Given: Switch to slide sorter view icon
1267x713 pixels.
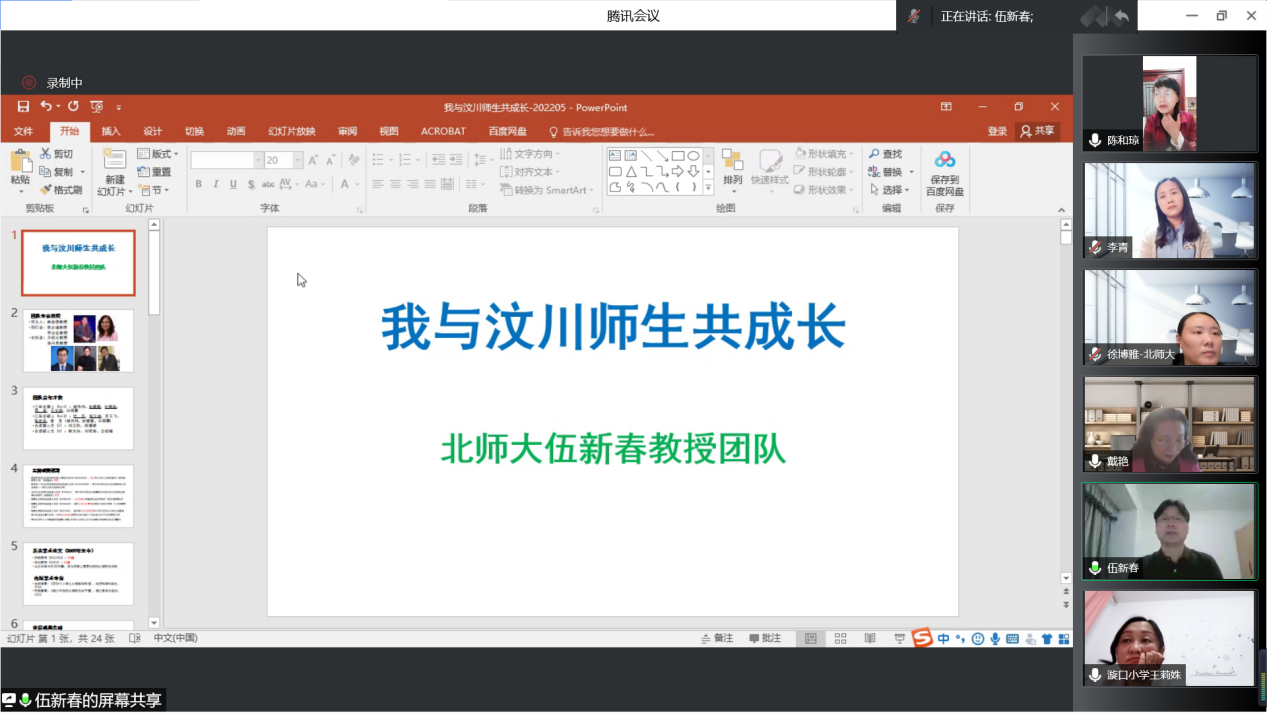Looking at the screenshot, I should 840,638.
